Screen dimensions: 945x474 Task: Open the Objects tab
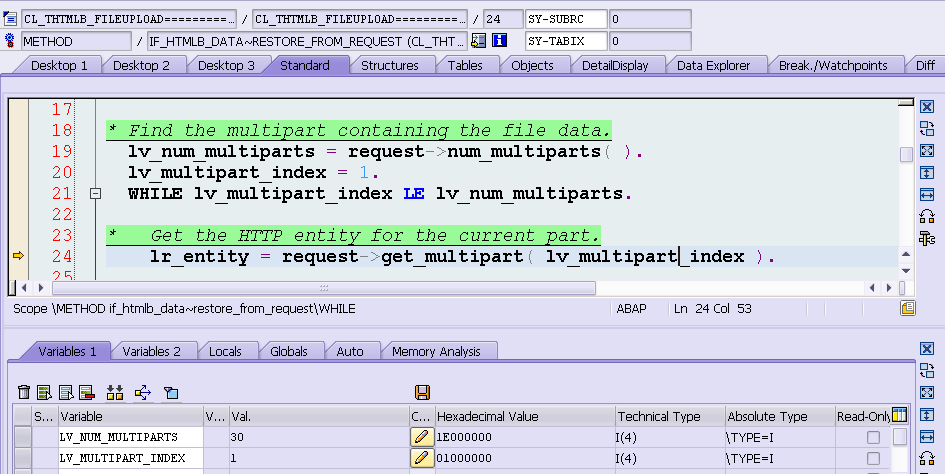tap(532, 65)
